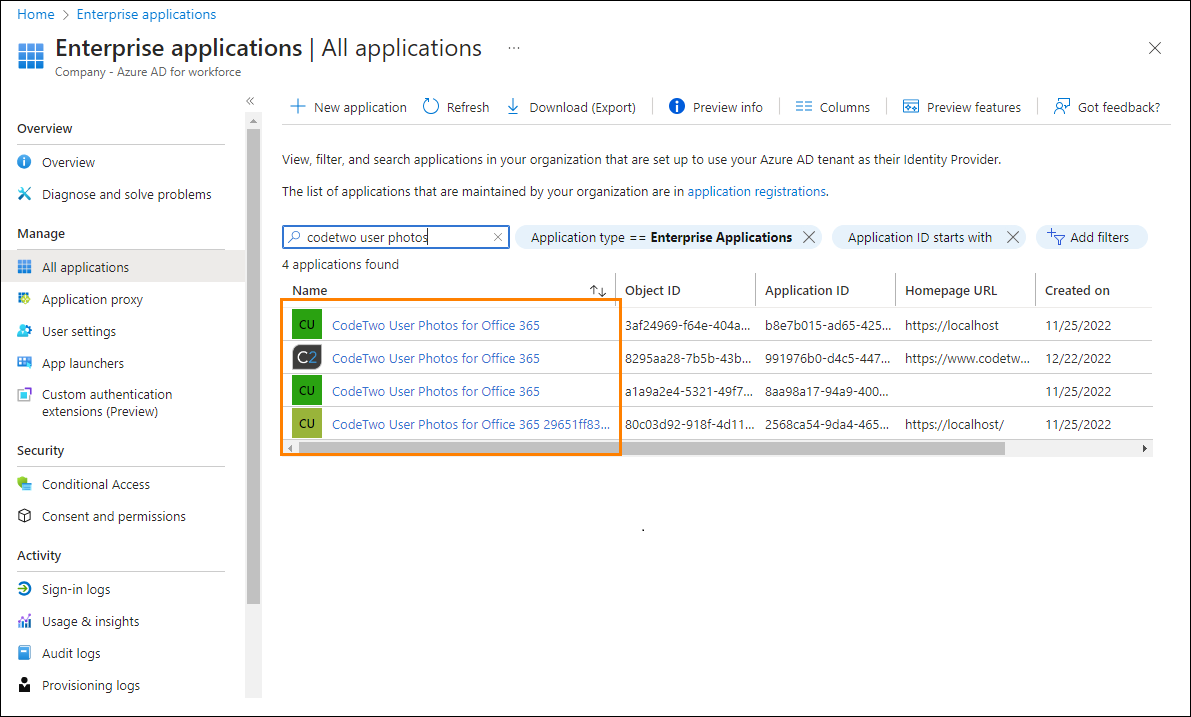Click the Homepage URL column header
Viewport: 1191px width, 717px height.
950,290
